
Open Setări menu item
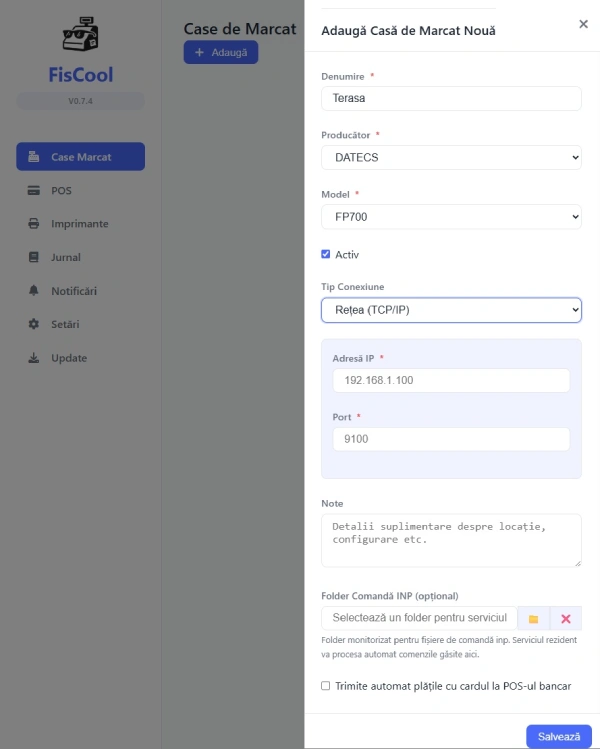[x=80, y=324]
